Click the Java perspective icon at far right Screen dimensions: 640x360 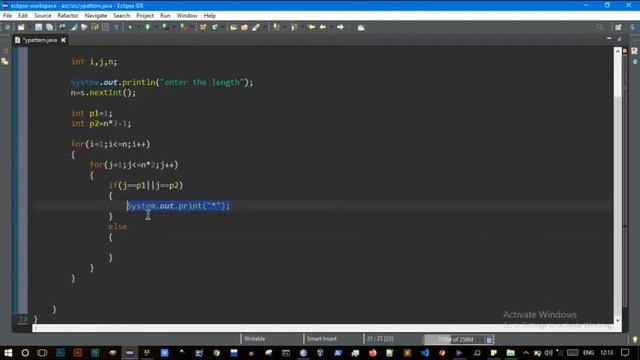tap(632, 27)
